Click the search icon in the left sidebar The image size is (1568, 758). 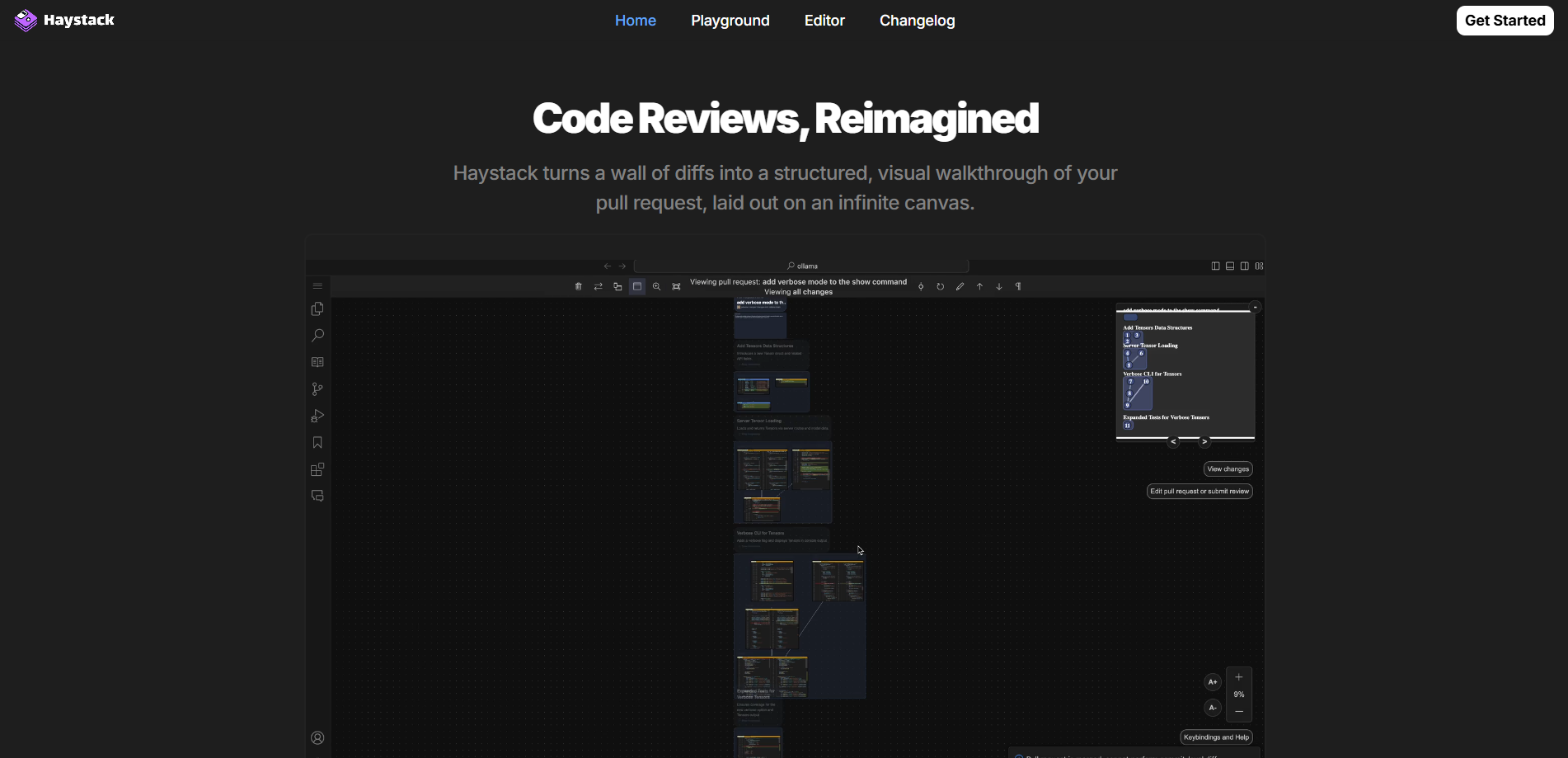coord(317,336)
